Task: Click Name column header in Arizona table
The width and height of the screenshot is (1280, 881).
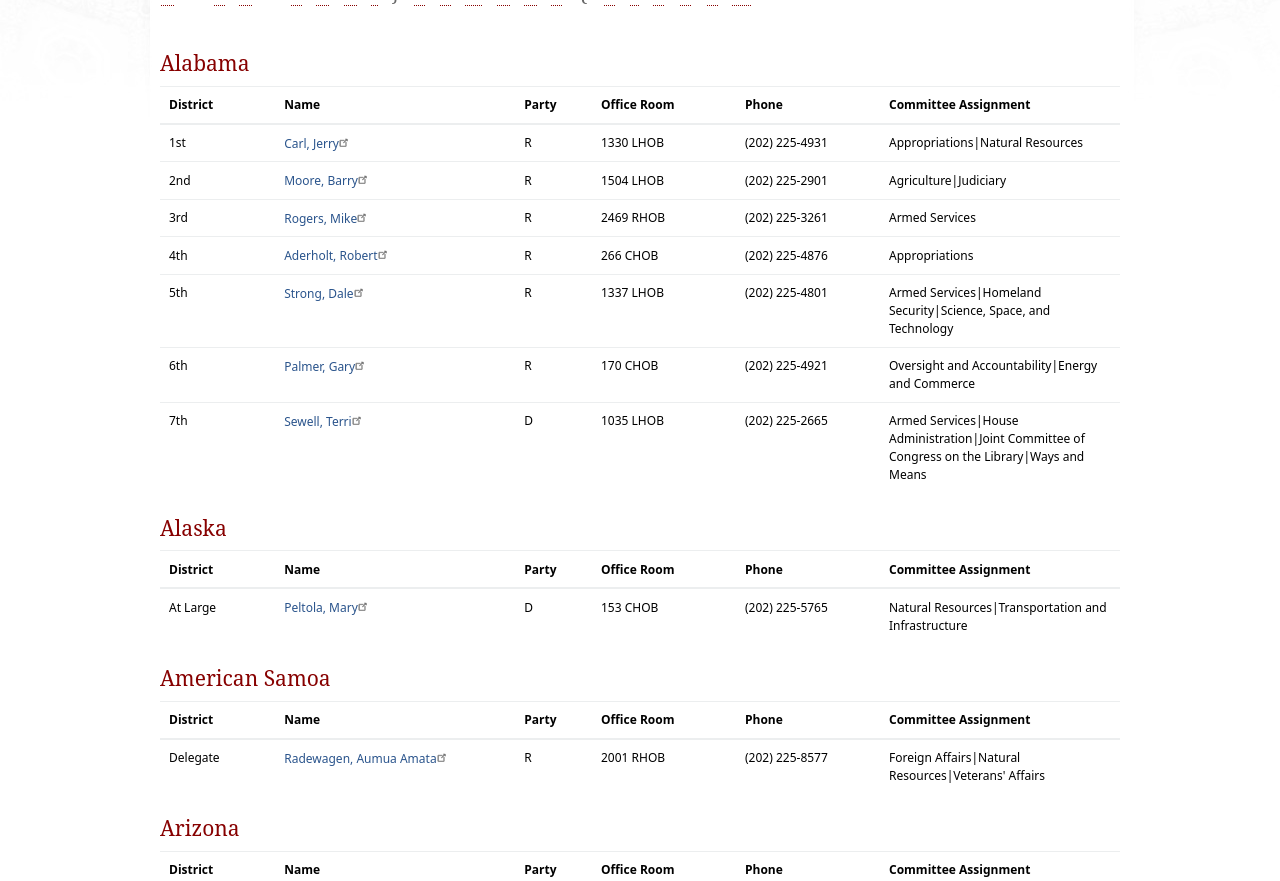Action: tap(302, 870)
